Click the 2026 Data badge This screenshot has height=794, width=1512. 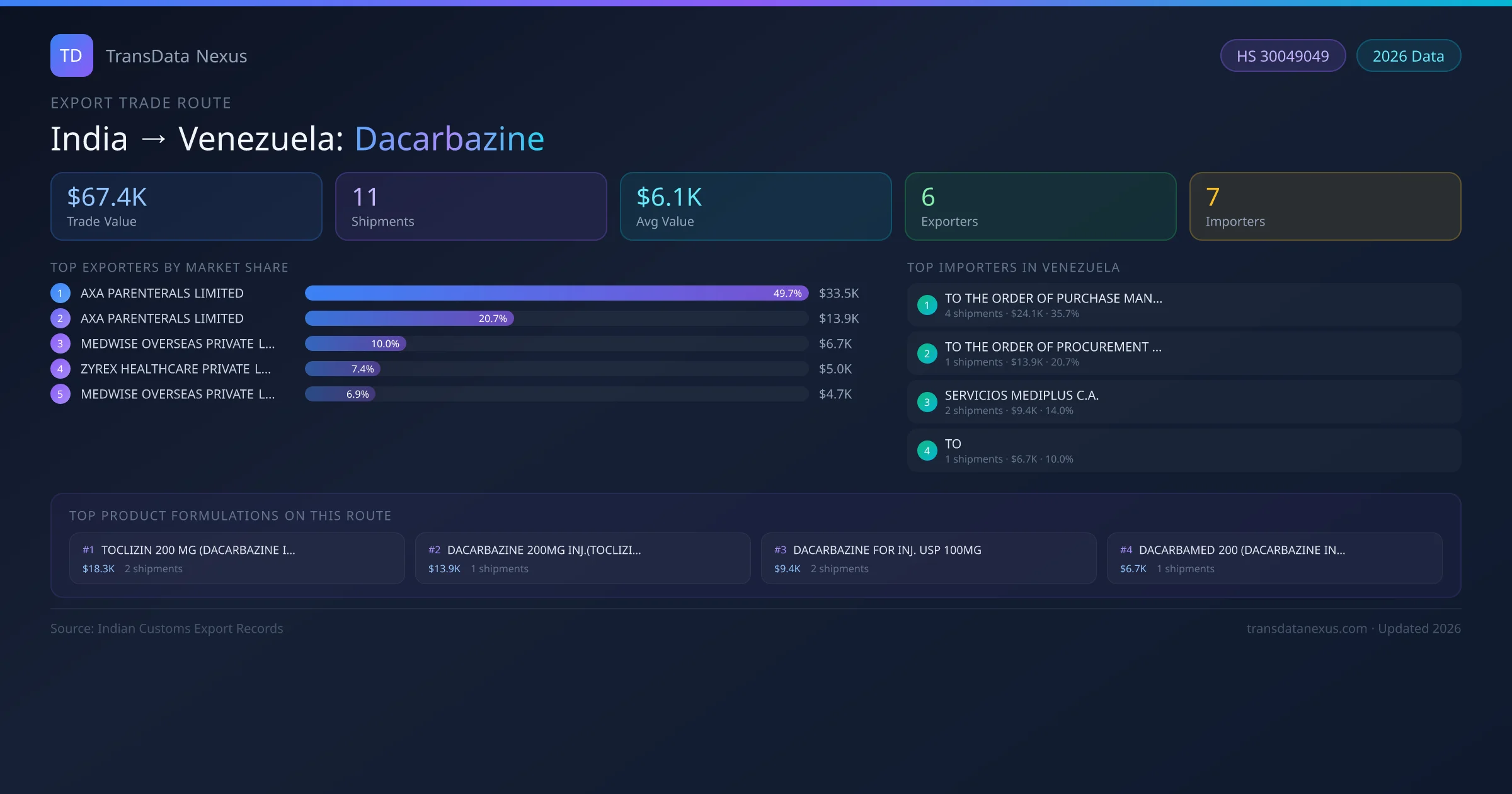tap(1408, 56)
